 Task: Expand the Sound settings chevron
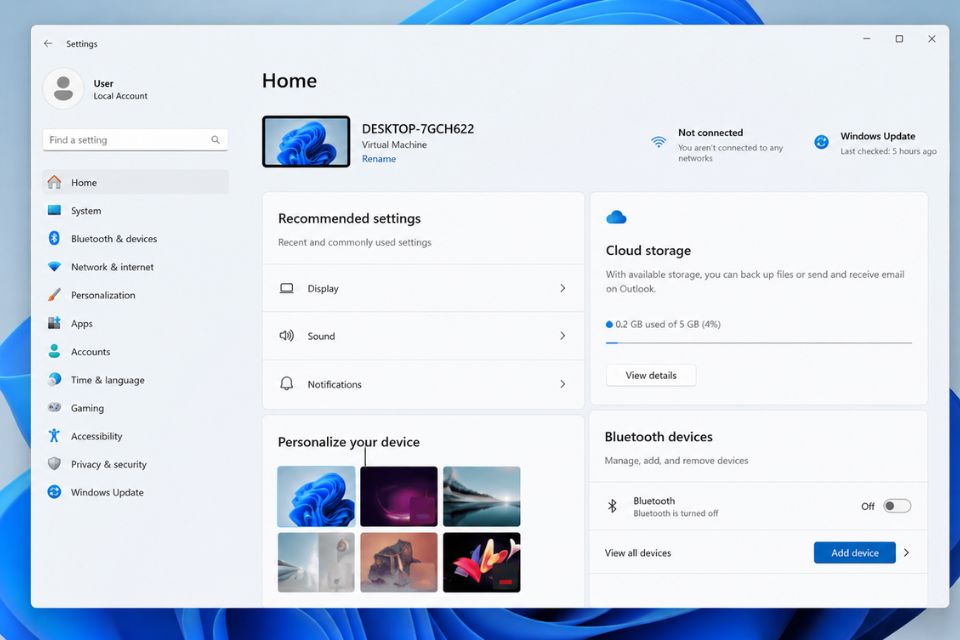563,336
